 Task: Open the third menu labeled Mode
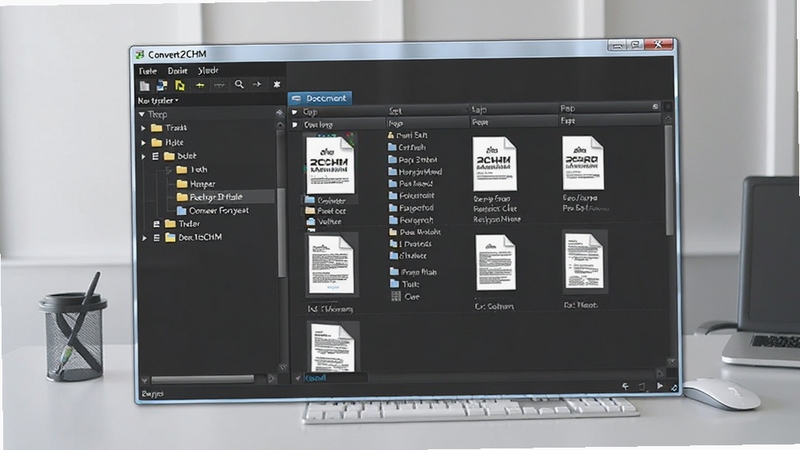208,70
